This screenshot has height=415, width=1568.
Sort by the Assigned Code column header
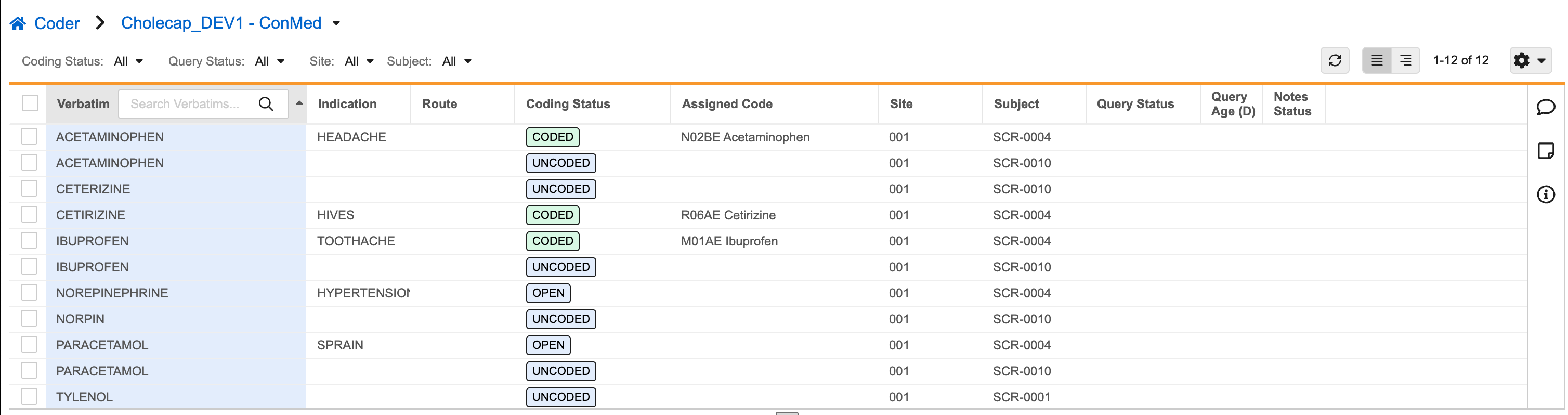(x=727, y=104)
